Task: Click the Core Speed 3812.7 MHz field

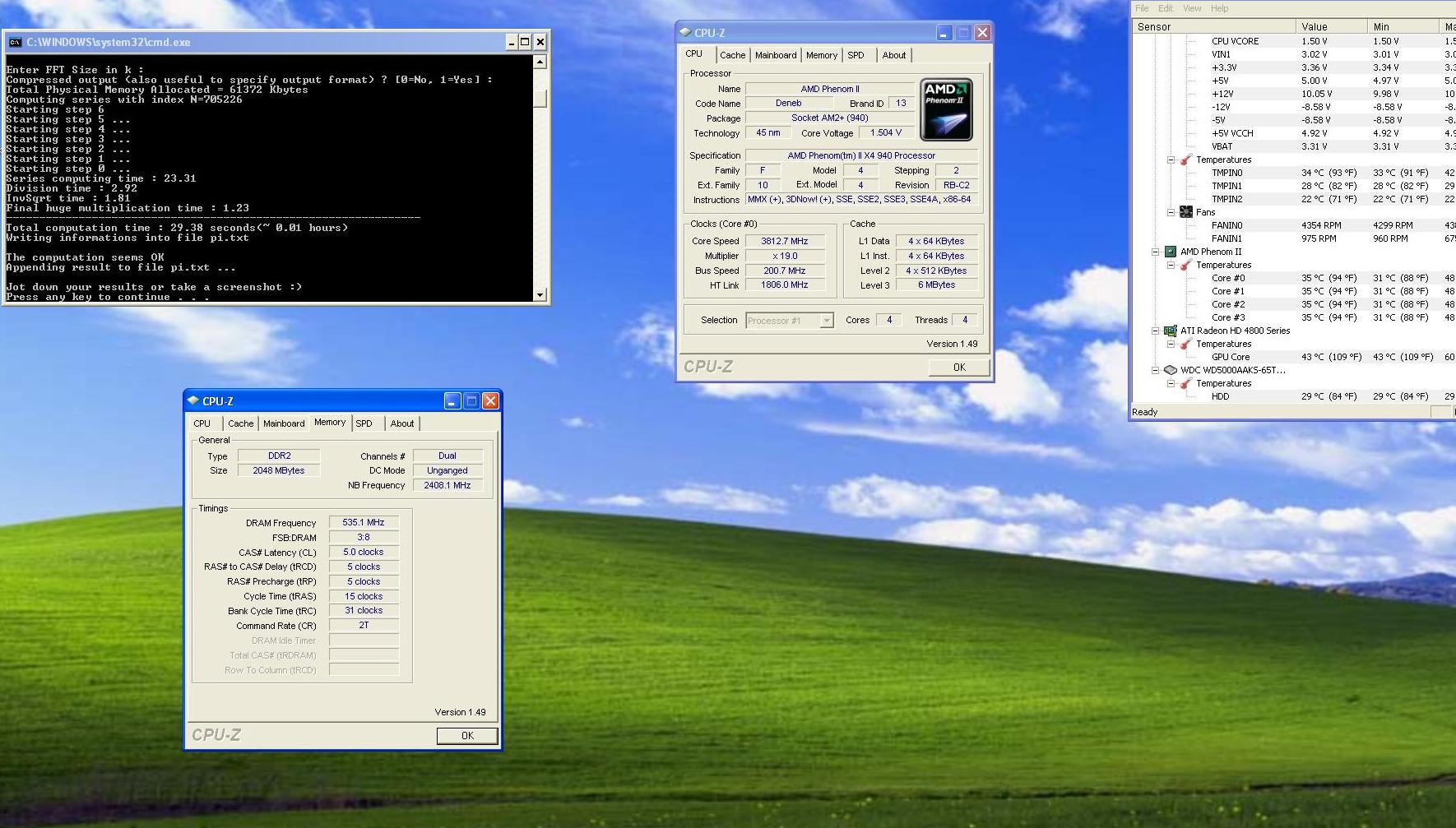Action: tap(785, 241)
